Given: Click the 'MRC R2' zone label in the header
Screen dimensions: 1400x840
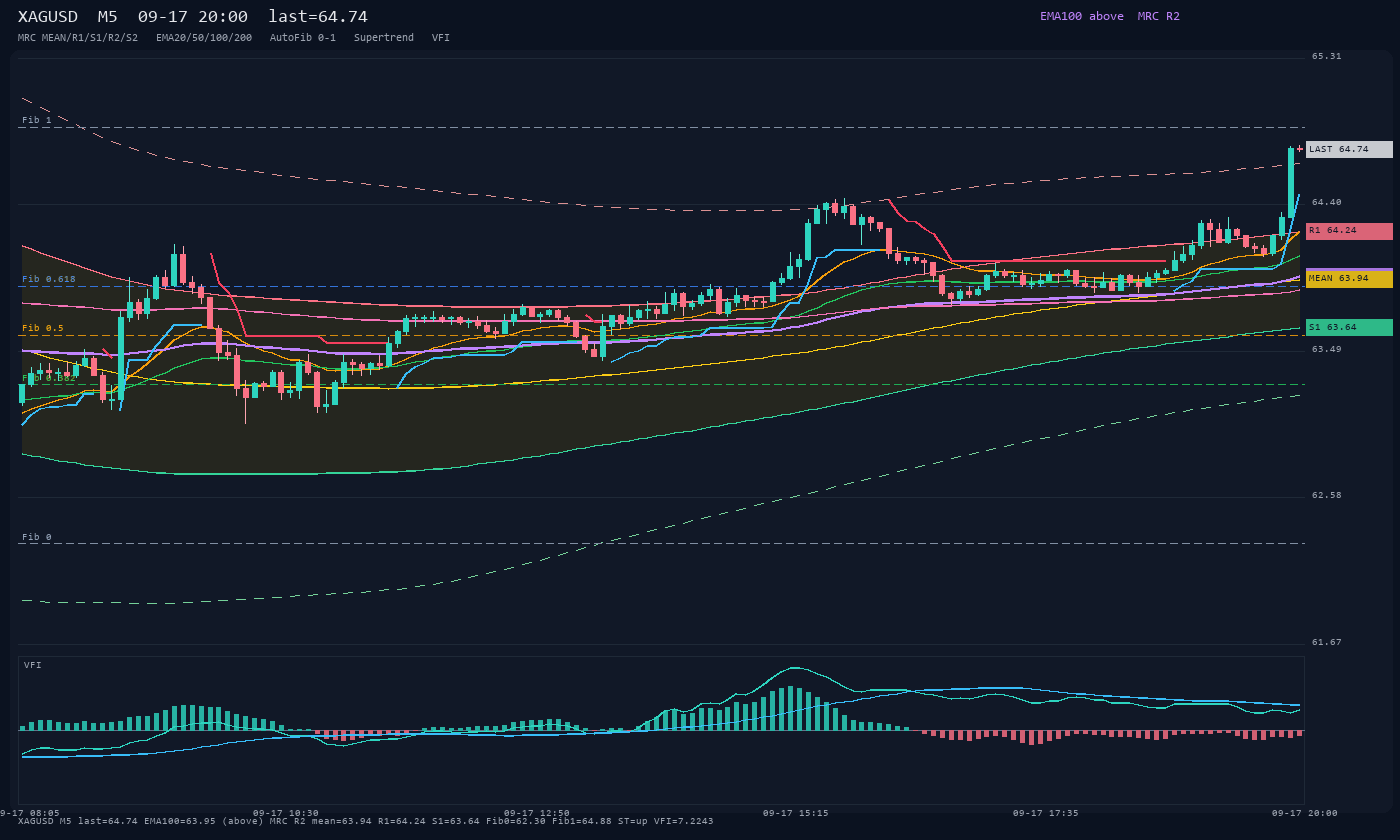Looking at the screenshot, I should coord(1159,16).
